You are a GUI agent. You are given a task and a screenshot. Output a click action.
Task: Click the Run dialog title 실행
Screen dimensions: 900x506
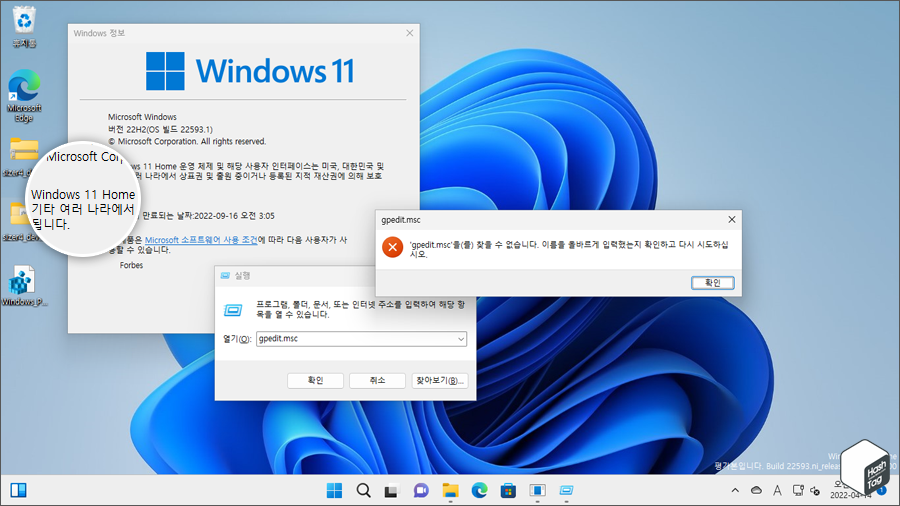(x=242, y=276)
